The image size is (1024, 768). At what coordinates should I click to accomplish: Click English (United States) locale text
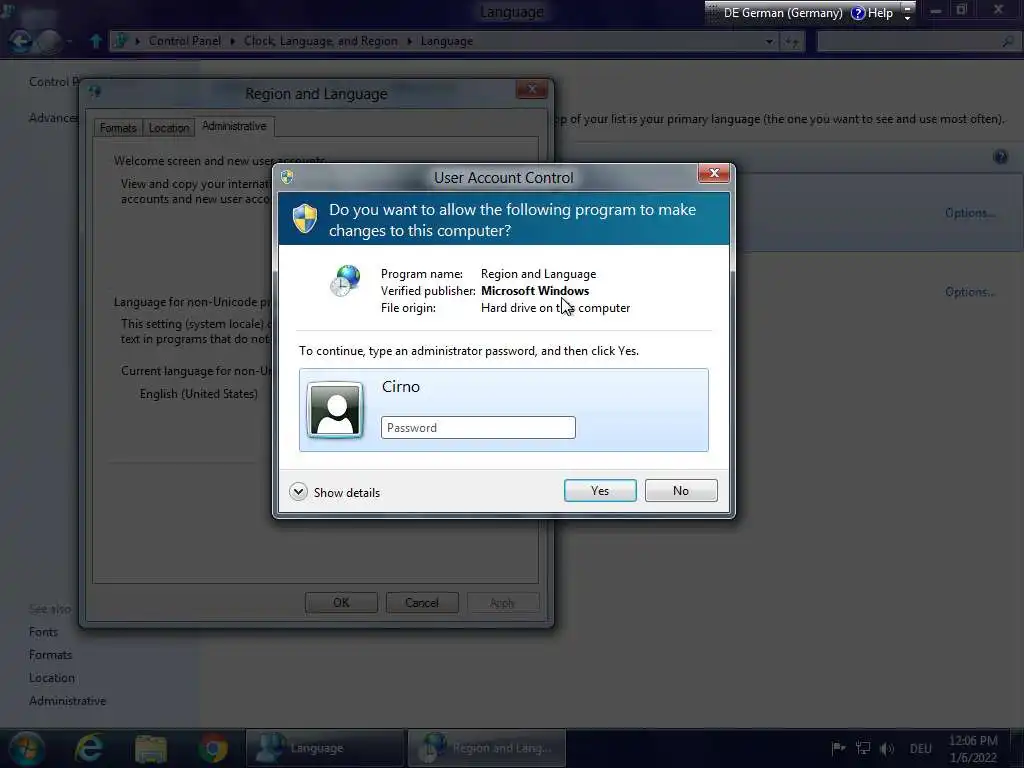(x=199, y=394)
